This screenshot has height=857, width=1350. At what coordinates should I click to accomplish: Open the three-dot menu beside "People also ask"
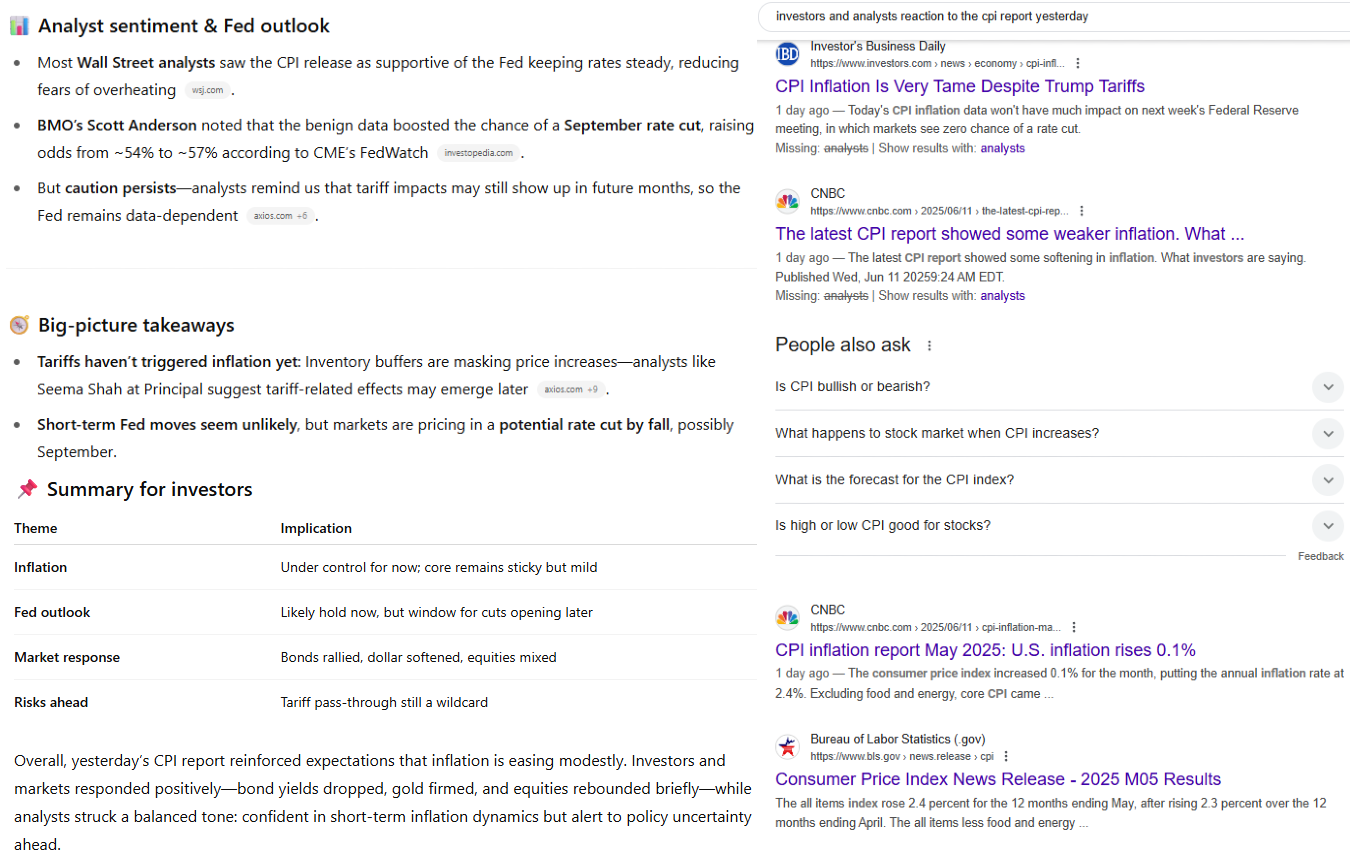[x=929, y=345]
